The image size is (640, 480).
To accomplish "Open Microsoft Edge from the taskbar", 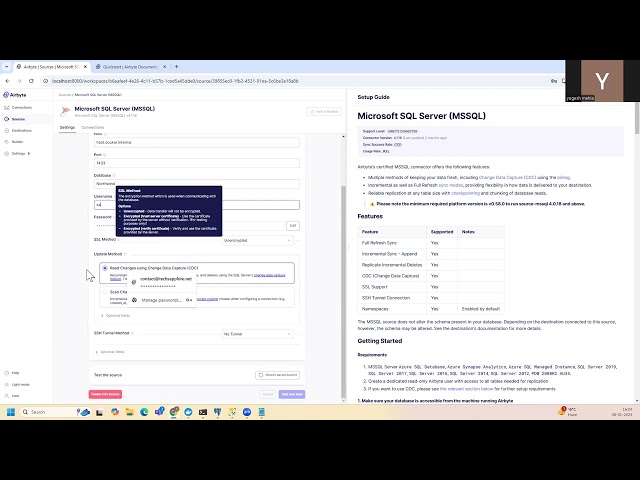I will pyautogui.click(x=144, y=412).
